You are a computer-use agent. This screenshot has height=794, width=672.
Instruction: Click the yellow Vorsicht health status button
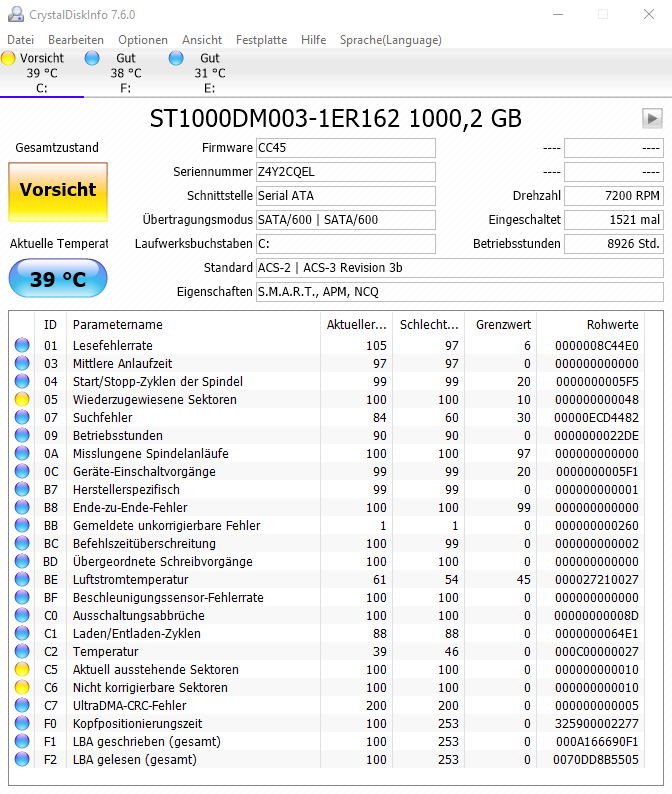pos(58,192)
